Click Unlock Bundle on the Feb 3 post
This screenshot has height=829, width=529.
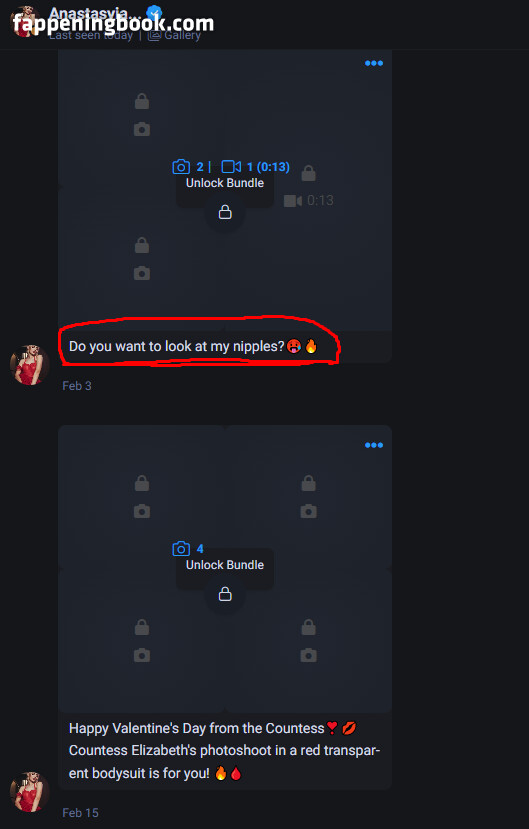(x=225, y=183)
